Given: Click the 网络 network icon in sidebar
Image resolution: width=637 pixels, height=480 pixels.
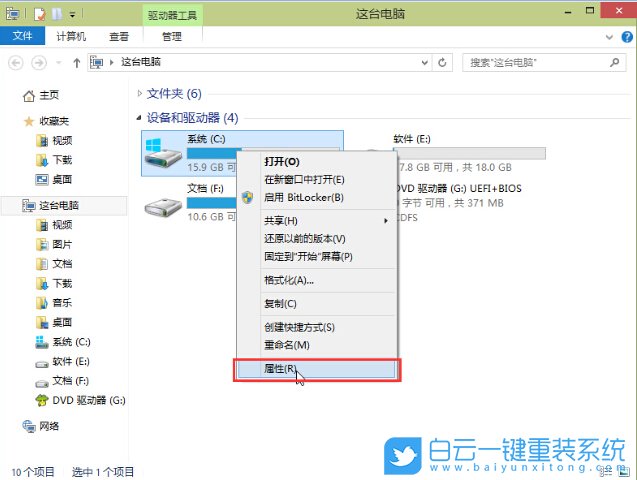Looking at the screenshot, I should 29,426.
